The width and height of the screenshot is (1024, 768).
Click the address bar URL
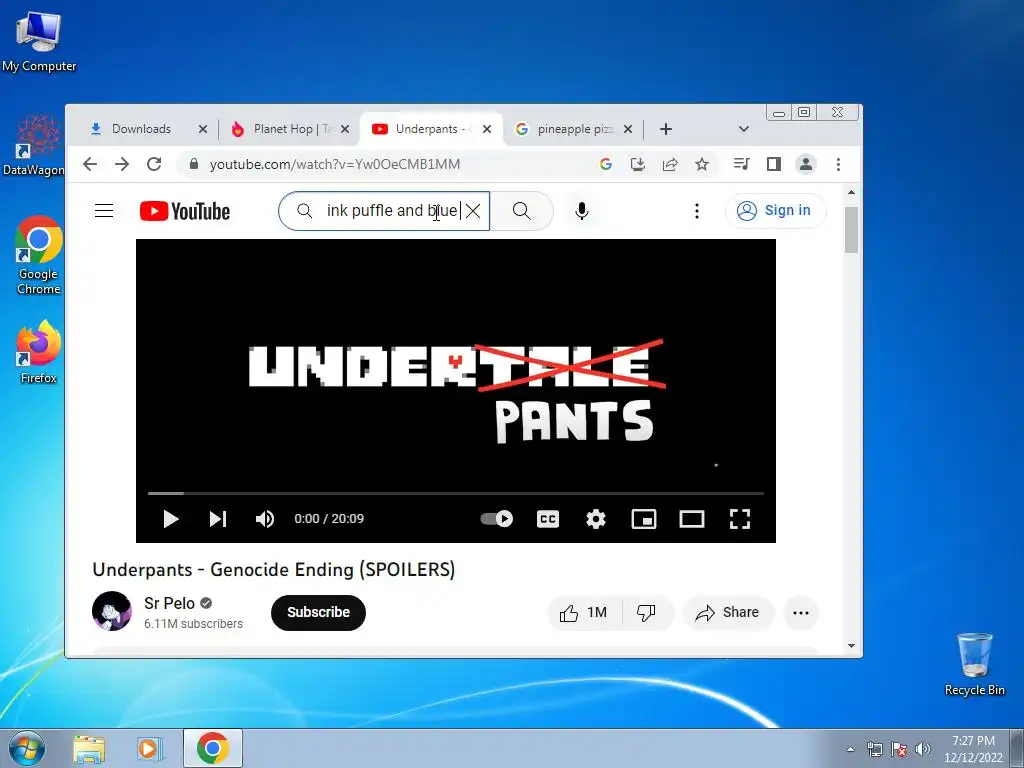click(x=334, y=164)
